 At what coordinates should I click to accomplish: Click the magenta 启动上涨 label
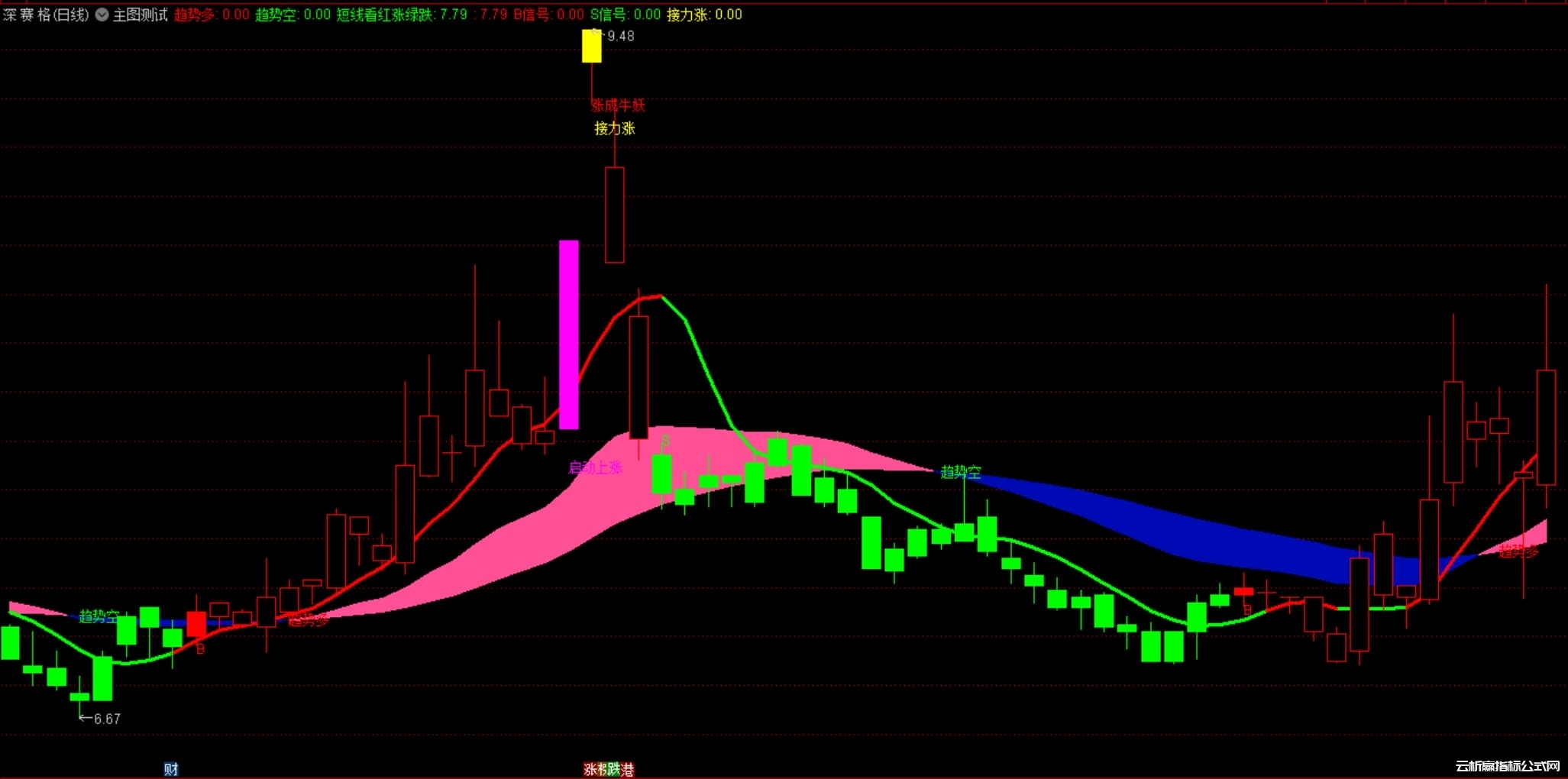pos(596,467)
